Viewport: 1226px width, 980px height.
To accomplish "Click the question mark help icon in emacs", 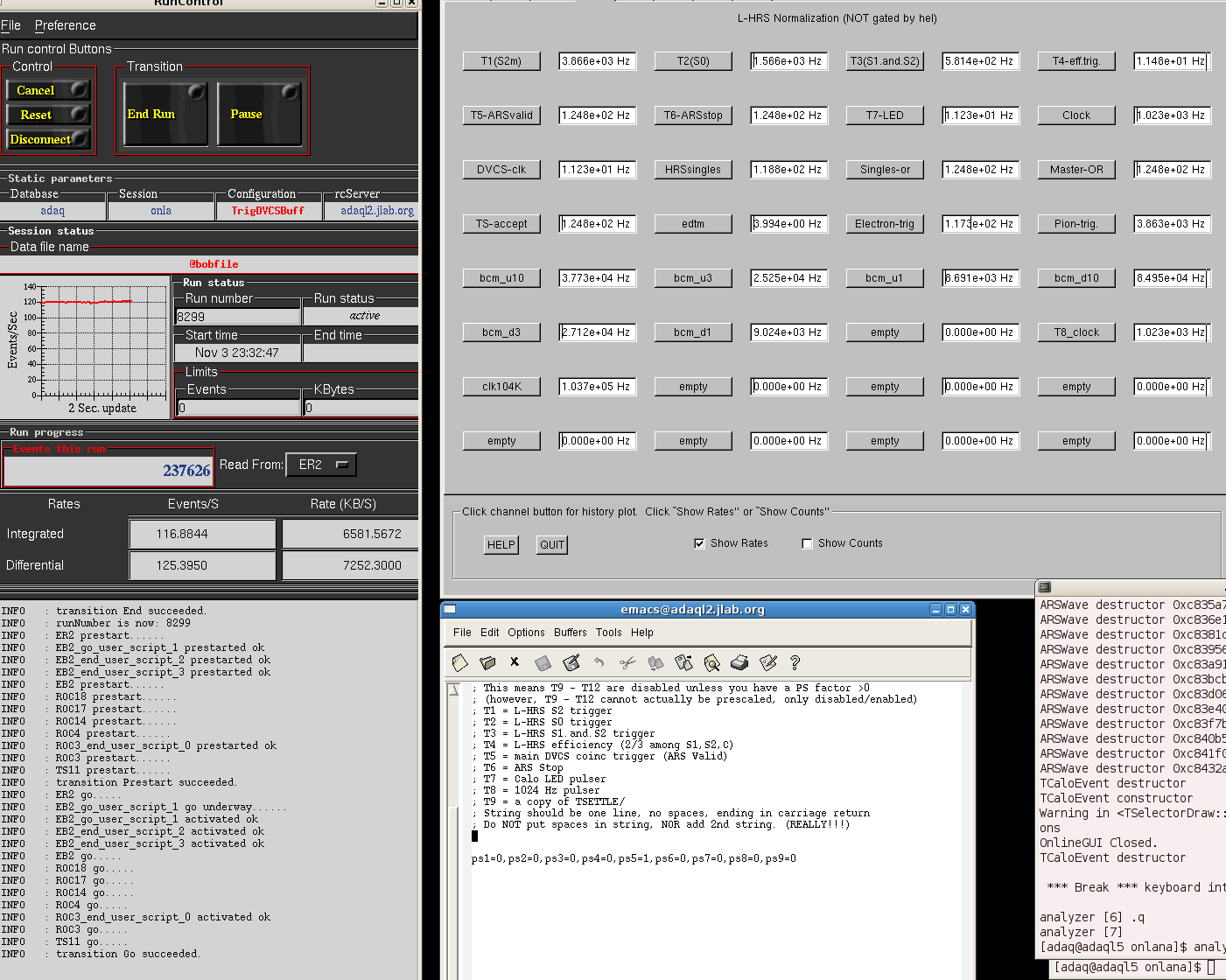I will (795, 663).
